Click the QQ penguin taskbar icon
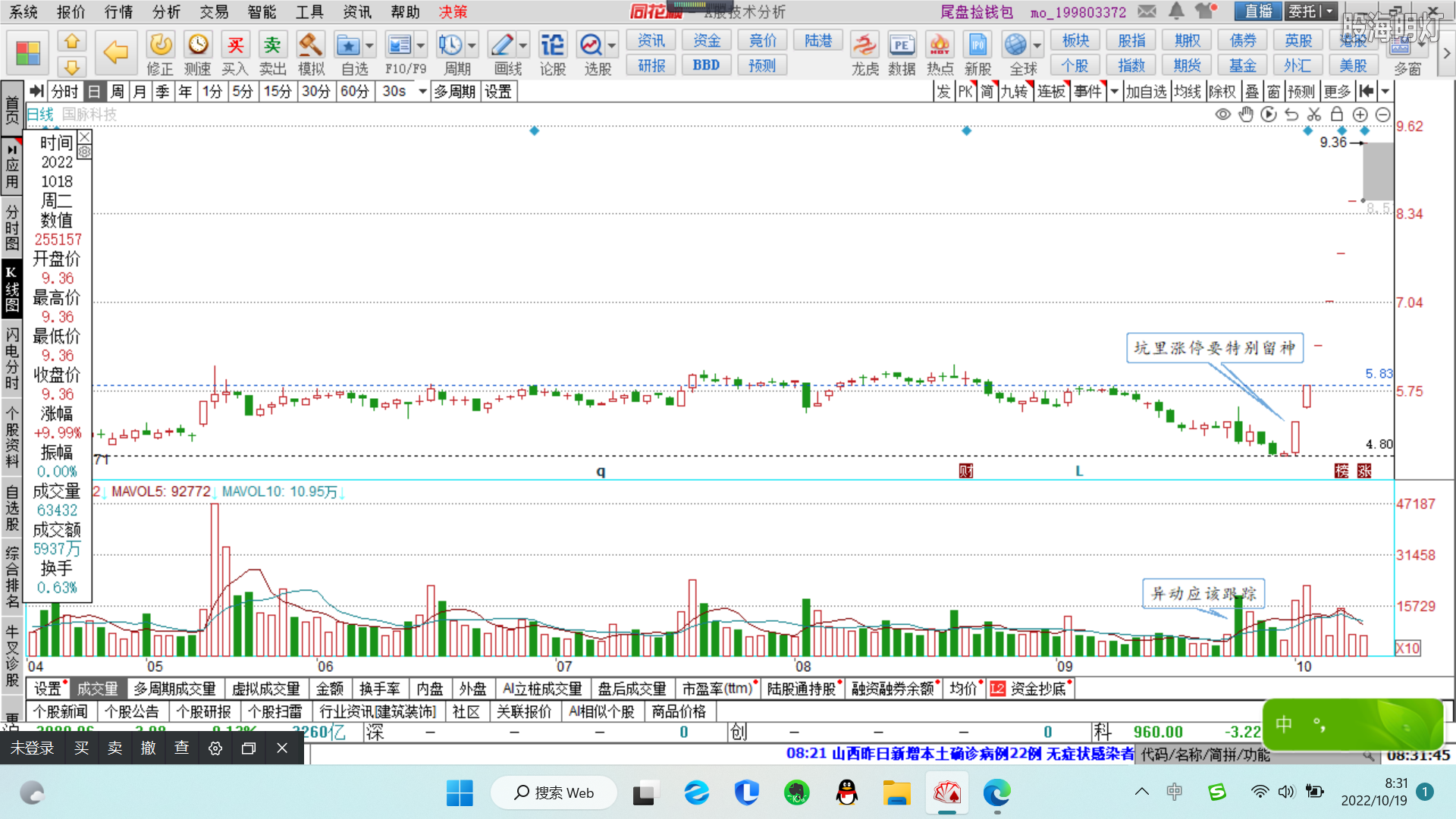The height and width of the screenshot is (819, 1456). point(846,792)
